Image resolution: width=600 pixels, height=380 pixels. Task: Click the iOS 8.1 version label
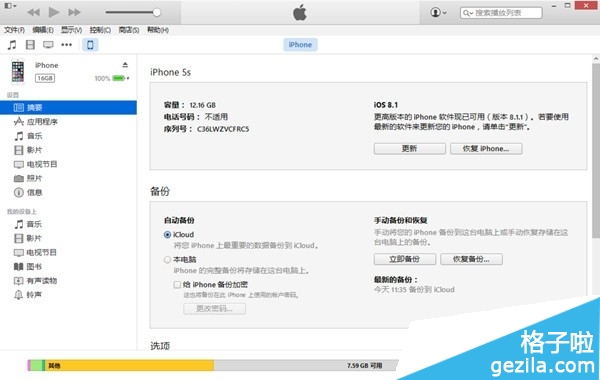coord(386,105)
